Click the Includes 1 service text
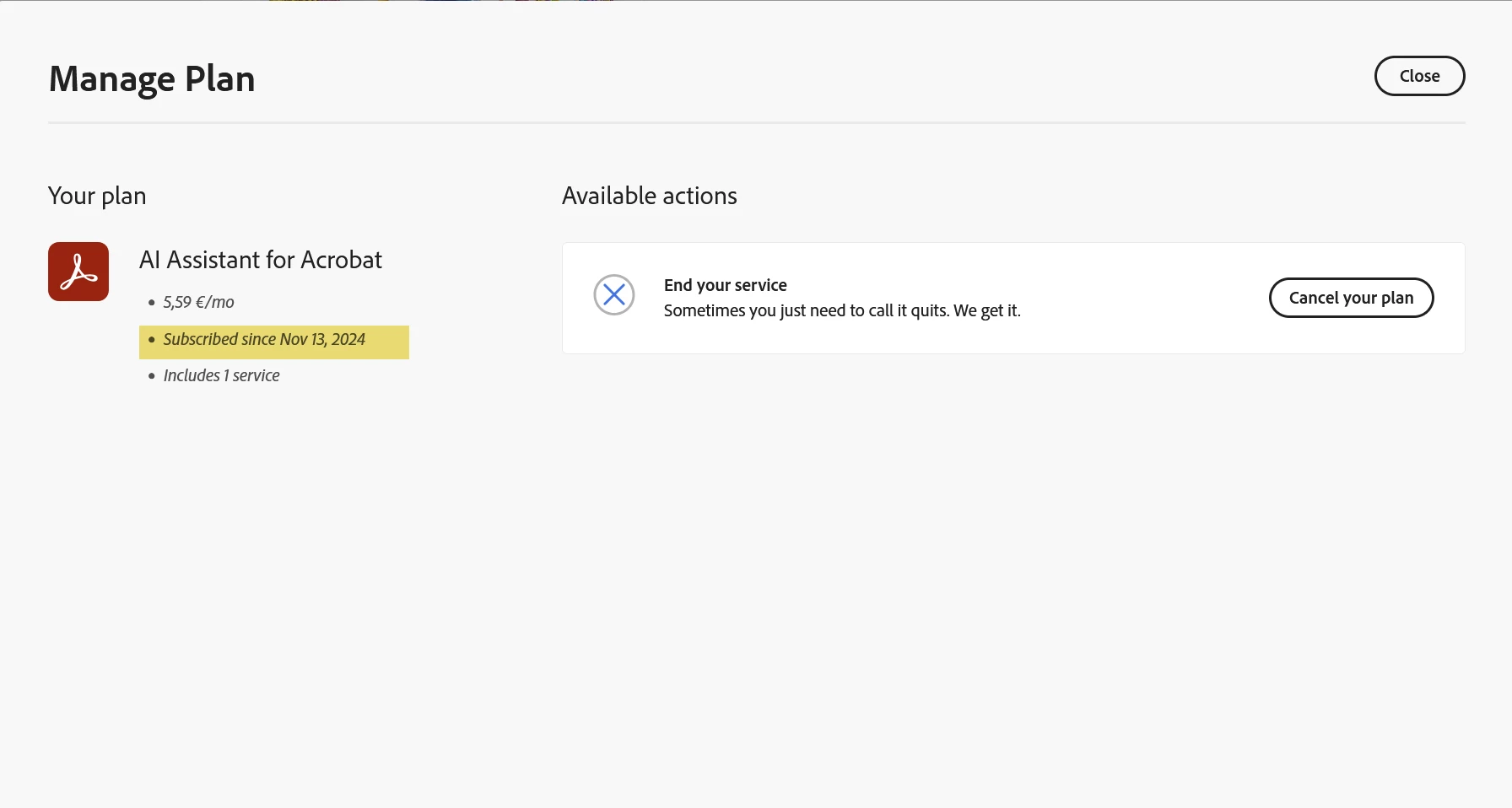 click(x=221, y=375)
